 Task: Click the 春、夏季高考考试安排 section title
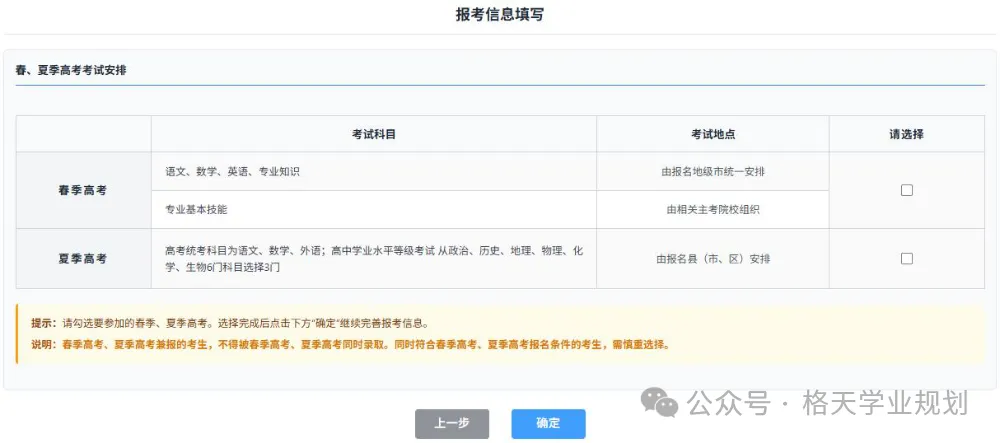pyautogui.click(x=71, y=71)
